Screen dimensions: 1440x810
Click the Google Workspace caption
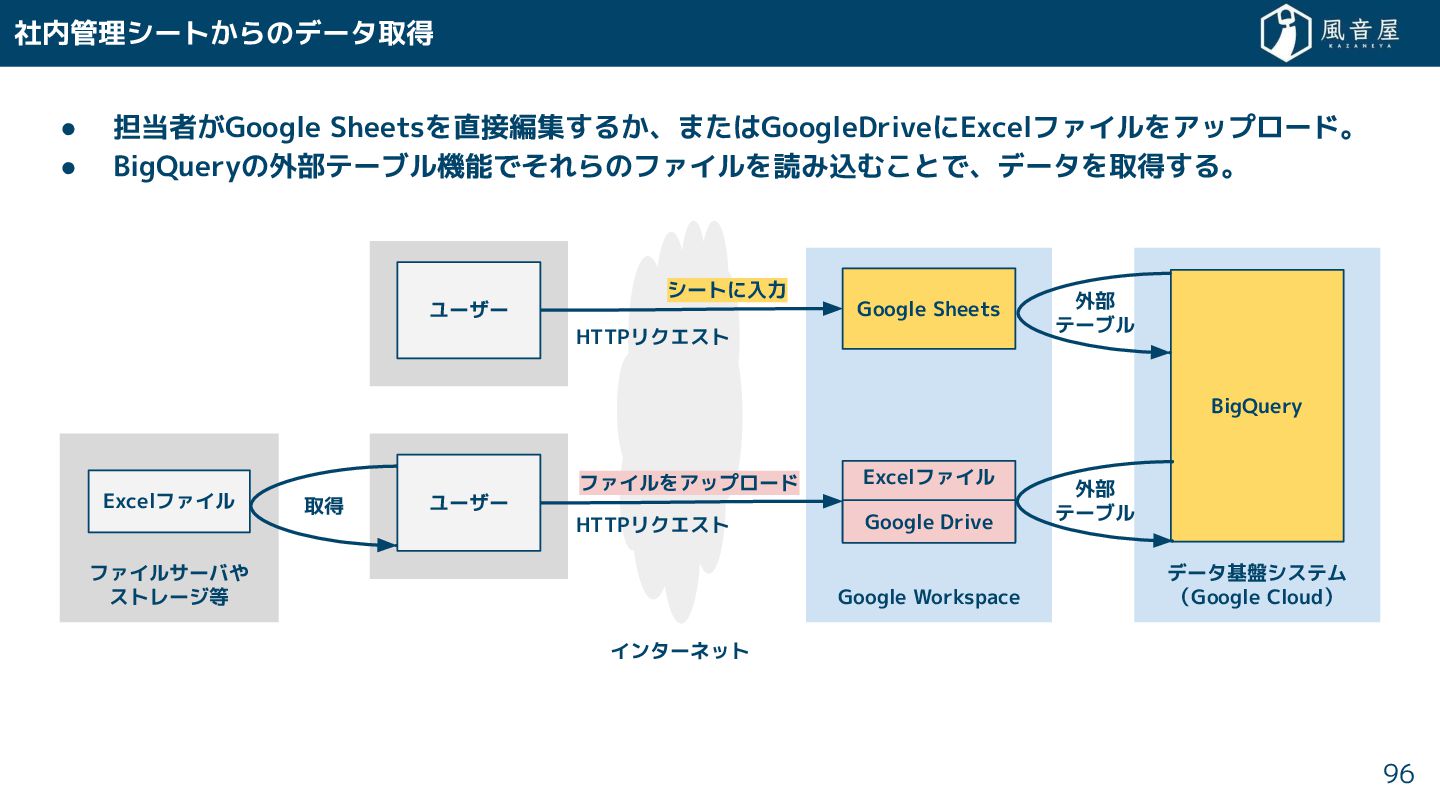(x=928, y=597)
